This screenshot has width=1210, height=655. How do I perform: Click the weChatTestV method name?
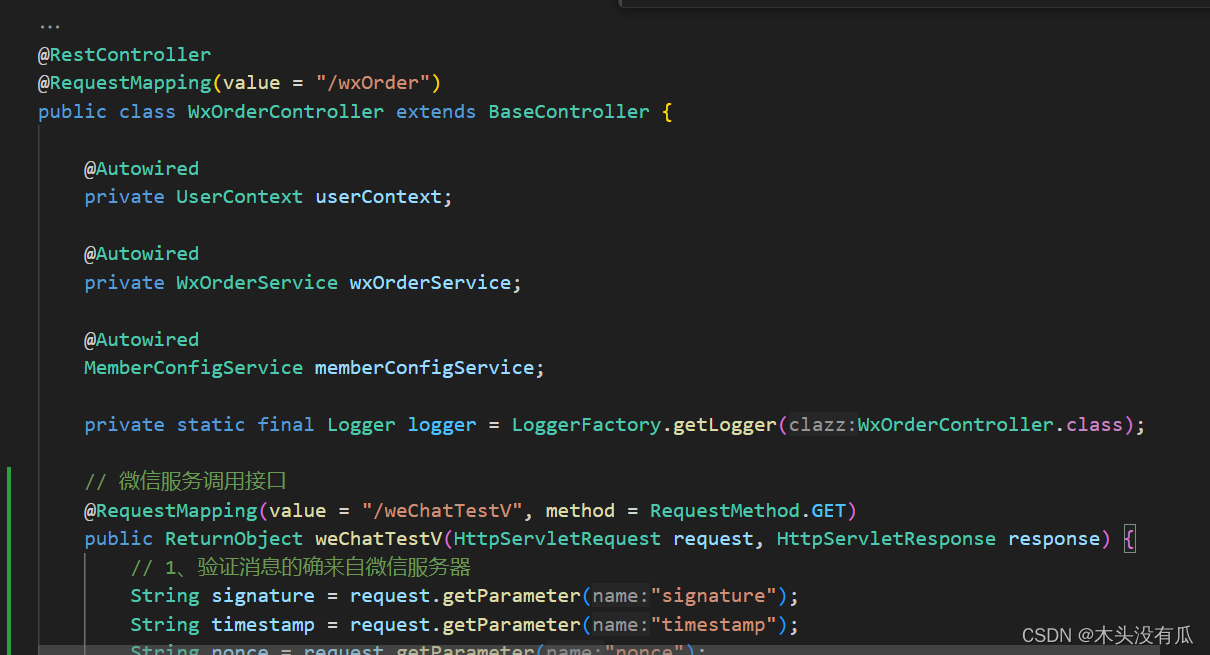click(378, 538)
